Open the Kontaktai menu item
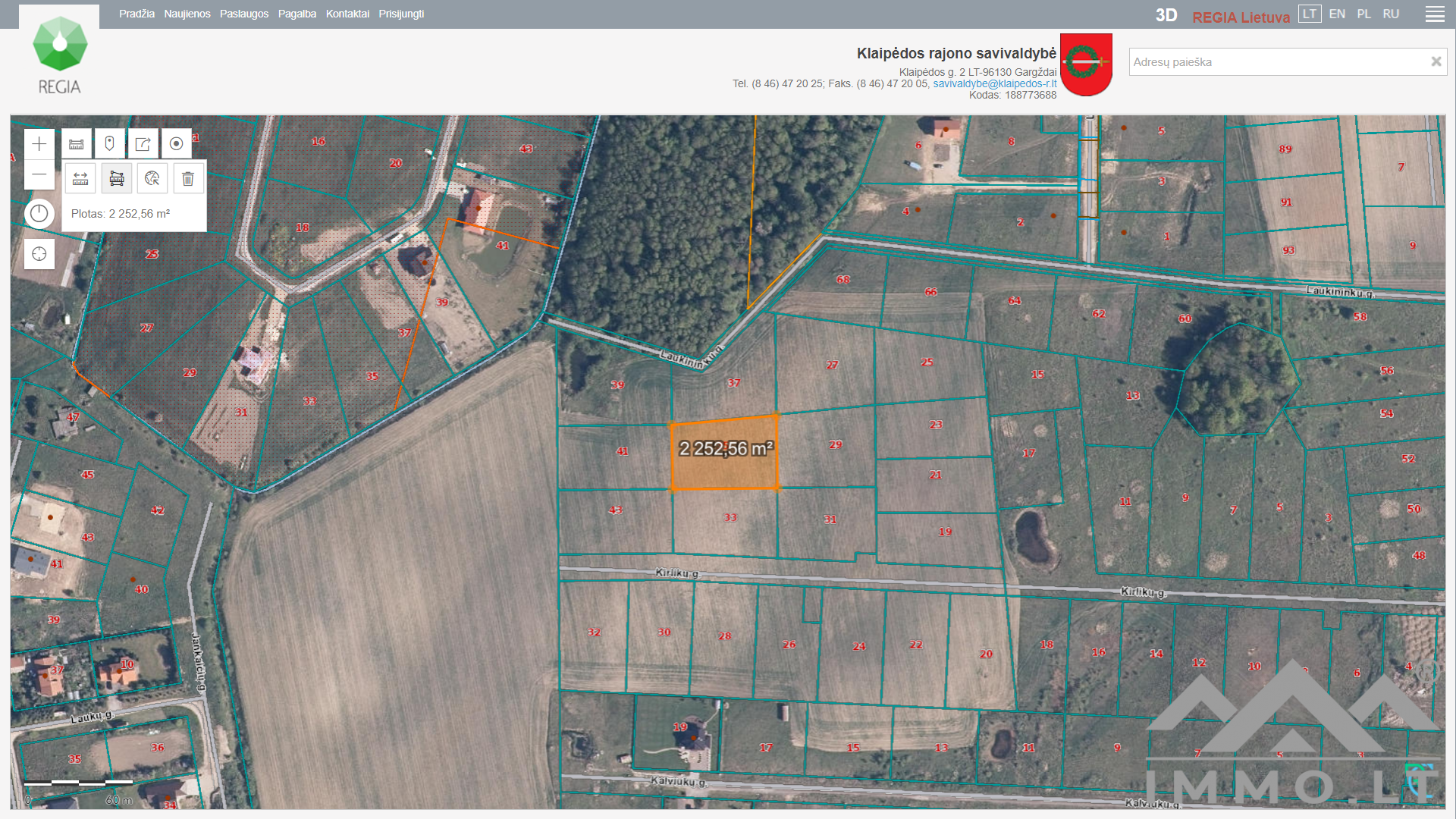 pos(347,14)
